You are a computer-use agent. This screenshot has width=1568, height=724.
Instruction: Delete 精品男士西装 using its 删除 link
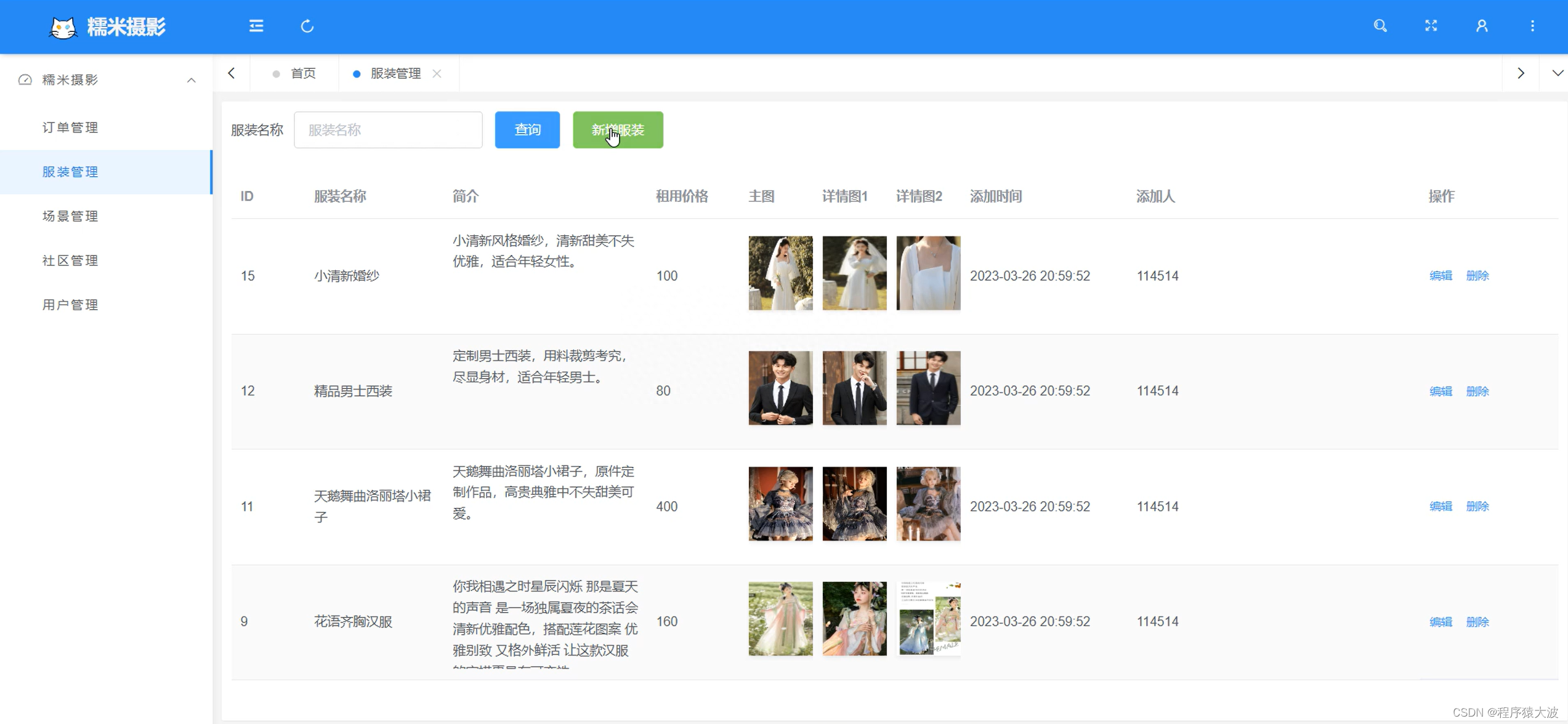pyautogui.click(x=1477, y=390)
